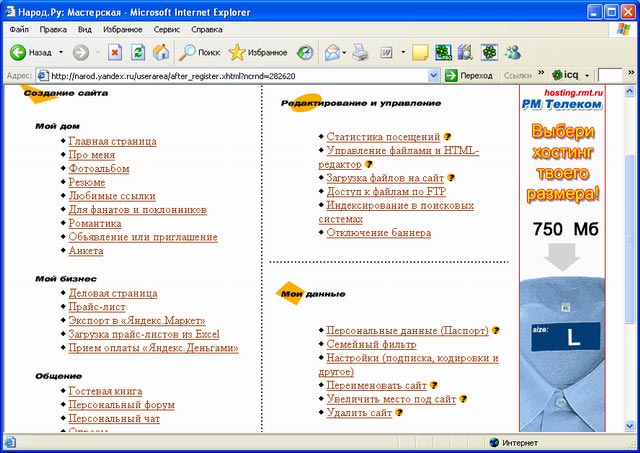This screenshot has width=640, height=453.
Task: Open the Edit button dropdown arrow
Action: 403,52
